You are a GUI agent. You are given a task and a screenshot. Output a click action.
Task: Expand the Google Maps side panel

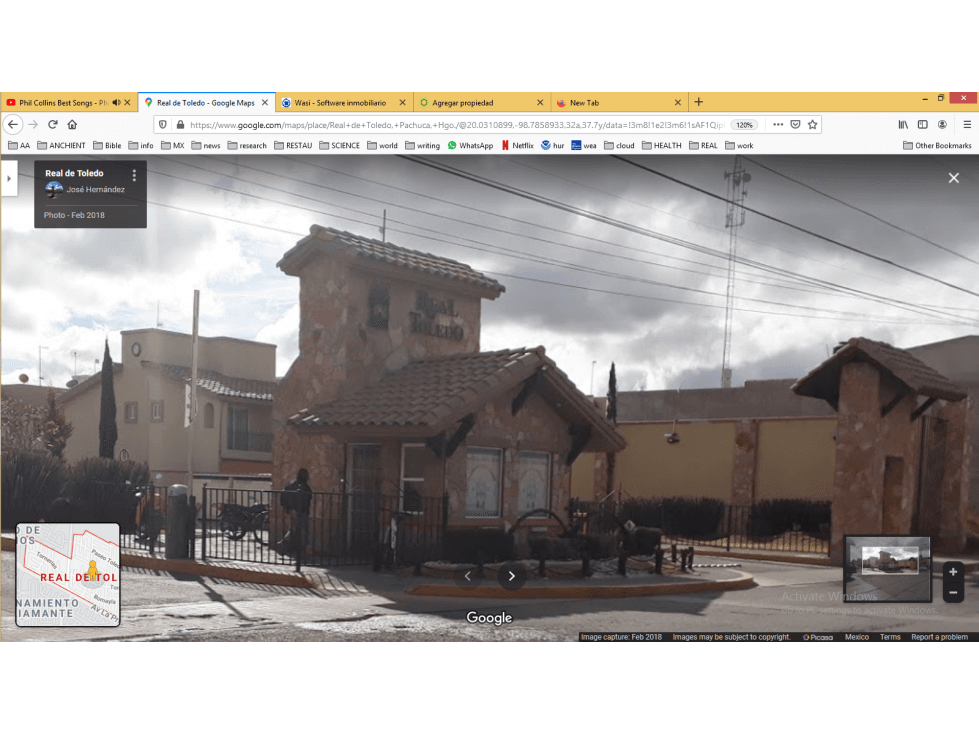[x=9, y=179]
